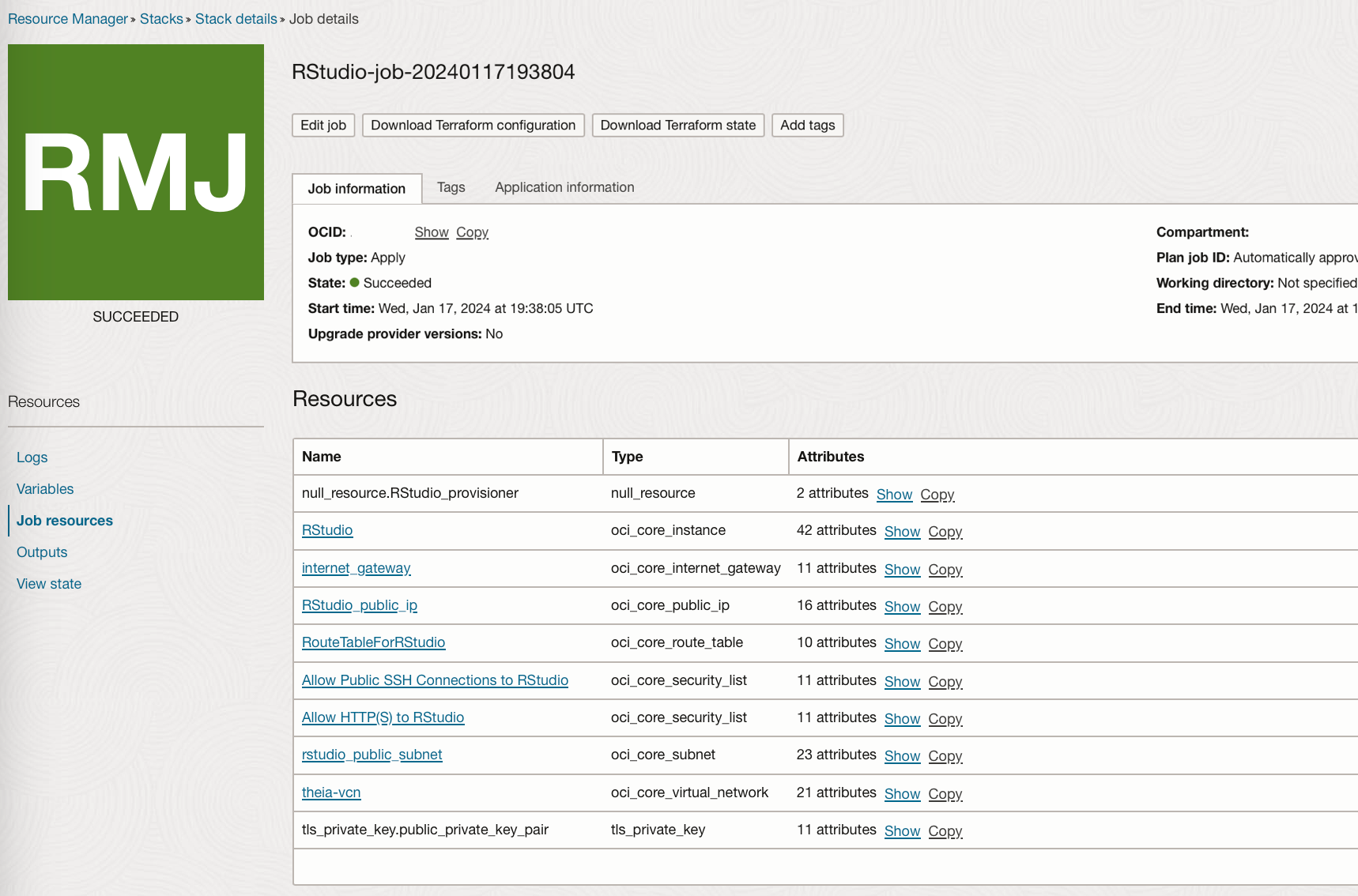The width and height of the screenshot is (1358, 896).
Task: Click the RMJ job status icon
Action: click(x=136, y=172)
